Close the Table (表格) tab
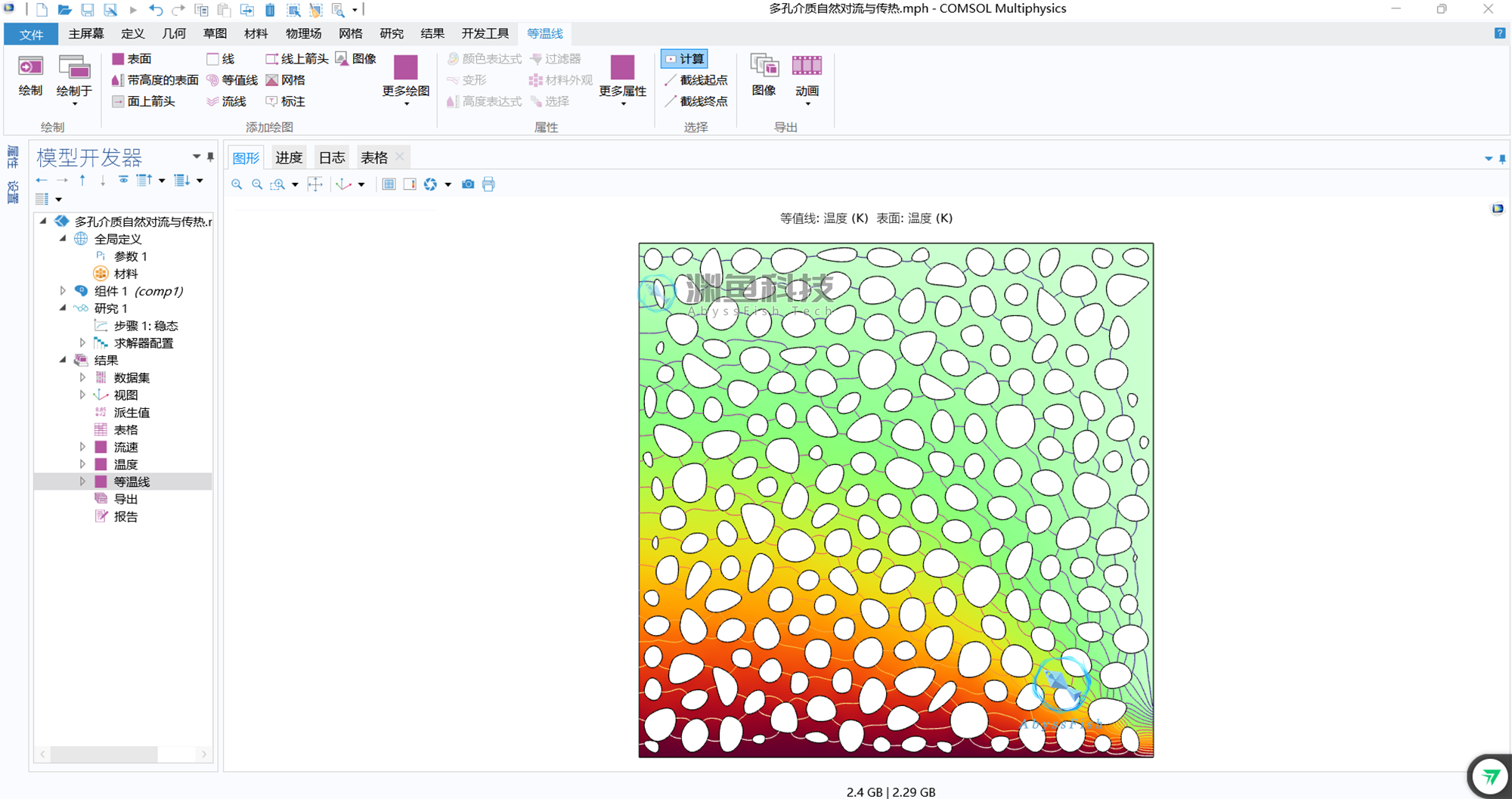 pos(400,156)
